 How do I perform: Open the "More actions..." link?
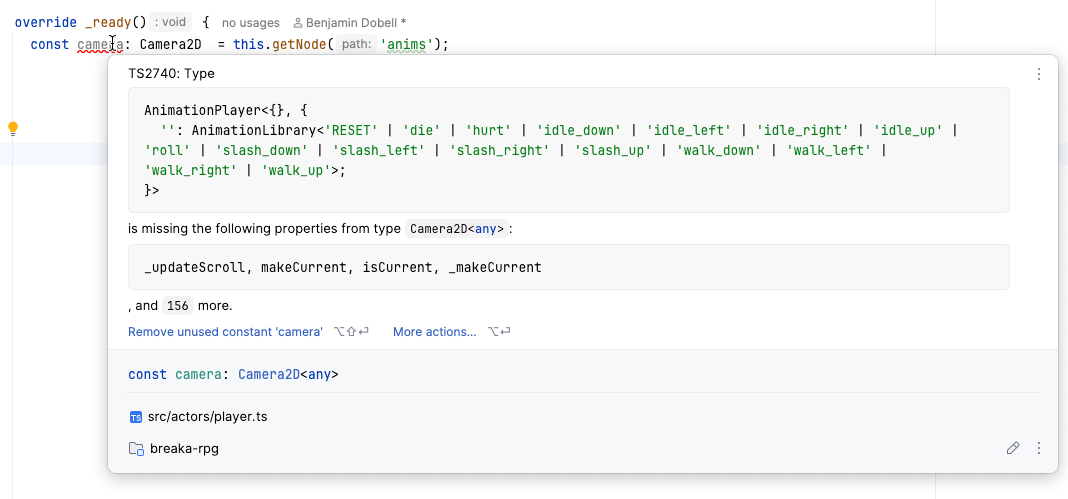[434, 331]
